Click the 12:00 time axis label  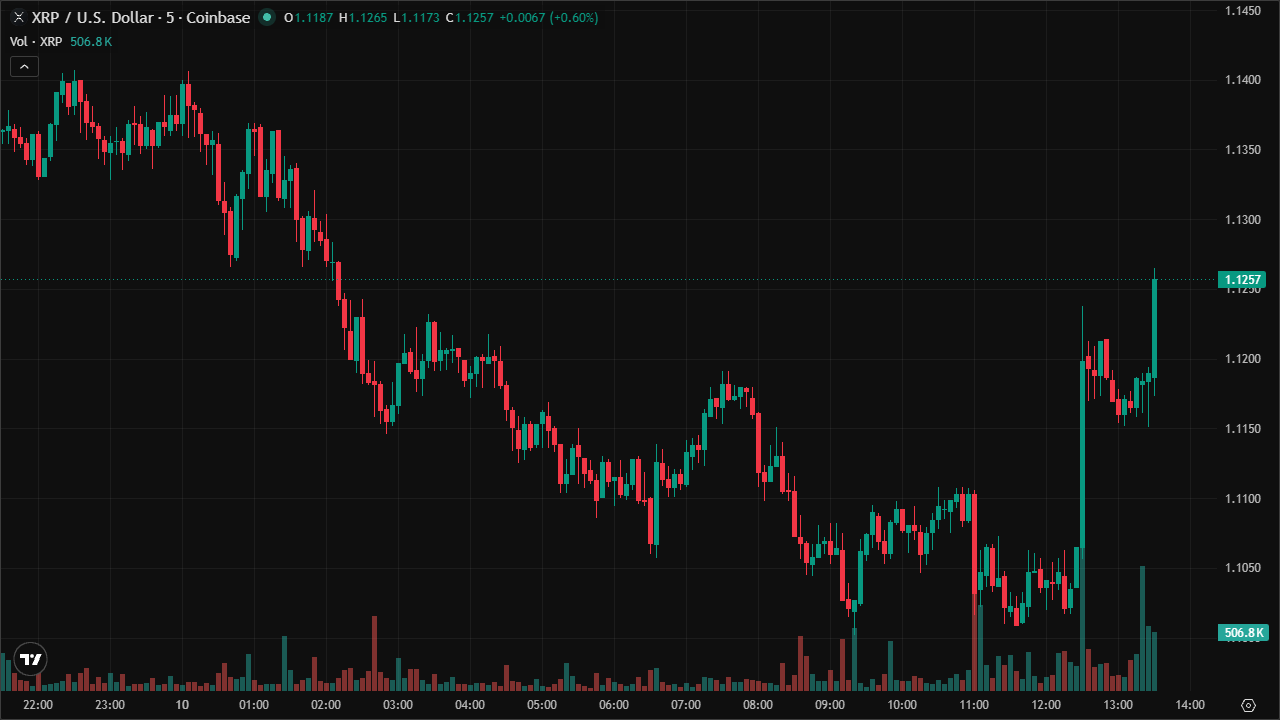point(1046,705)
